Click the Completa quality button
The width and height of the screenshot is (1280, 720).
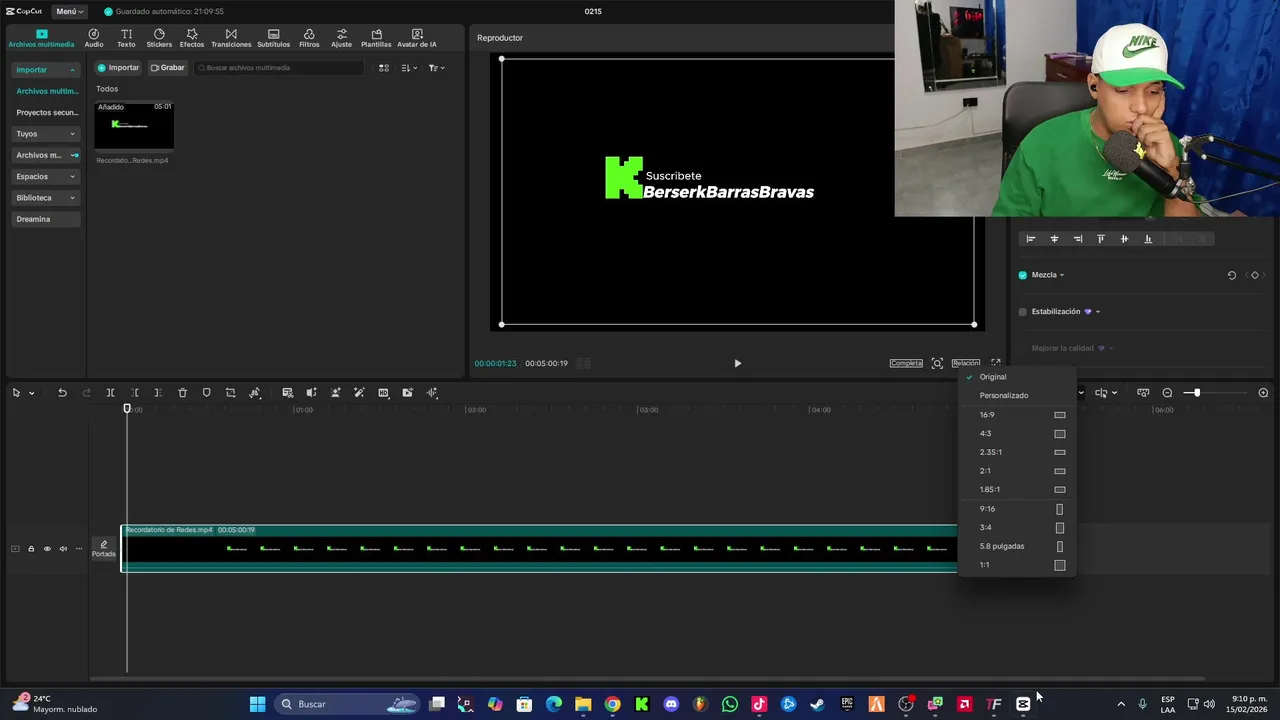click(x=906, y=363)
